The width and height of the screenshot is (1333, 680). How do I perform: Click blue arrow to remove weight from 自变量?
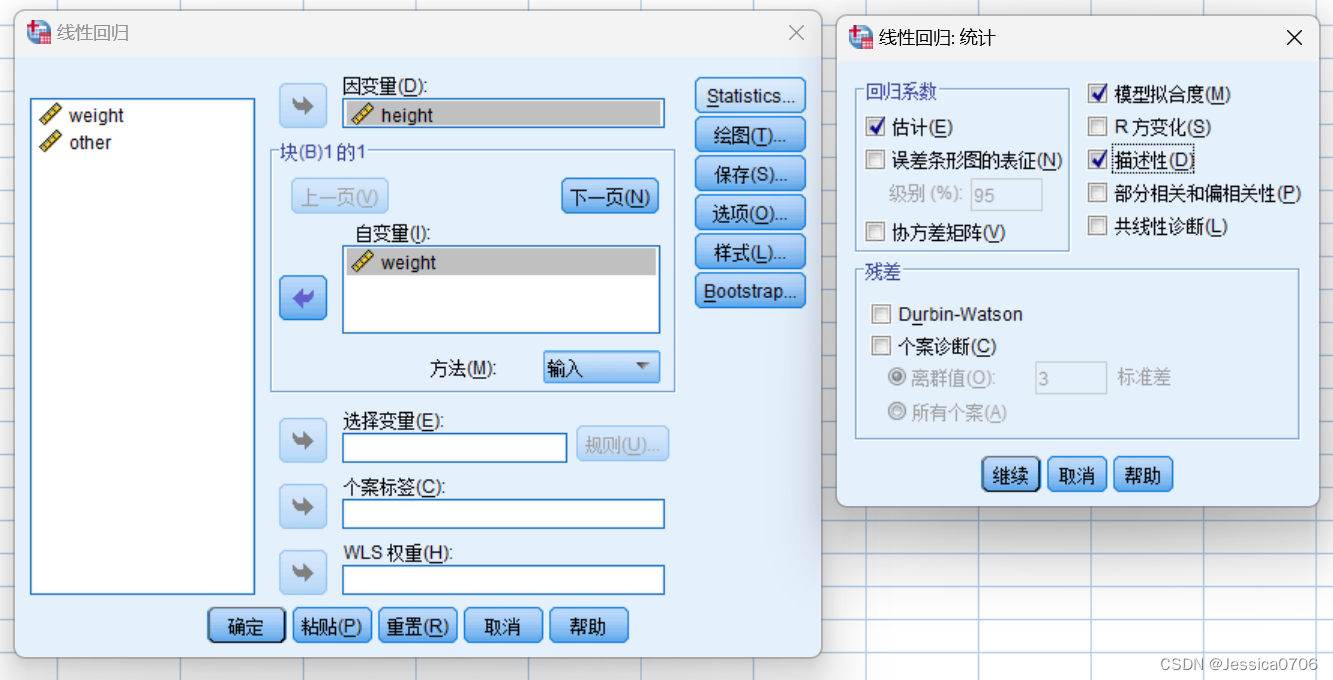[x=303, y=297]
